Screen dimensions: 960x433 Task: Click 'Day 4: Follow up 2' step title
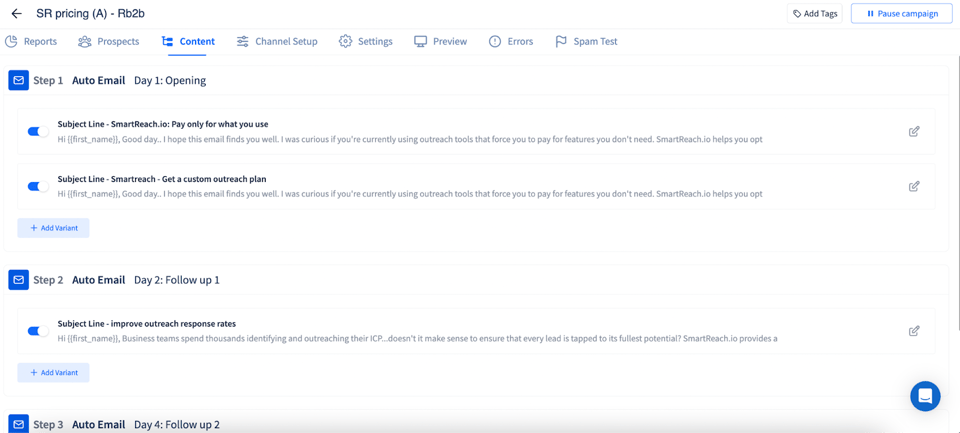click(177, 424)
